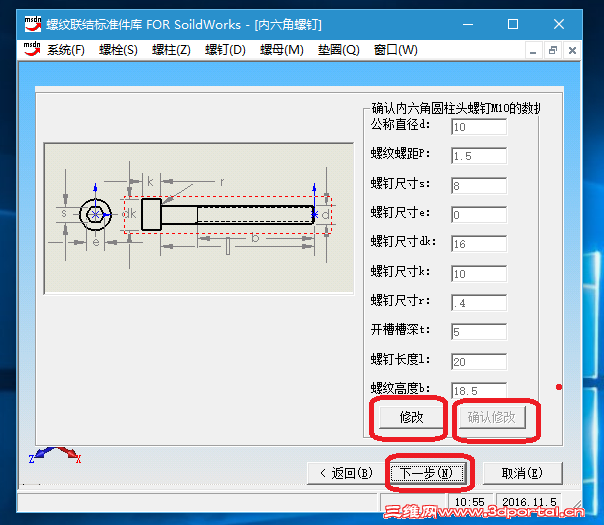Close the main application window
Viewport: 604px width, 525px height.
pyautogui.click(x=559, y=24)
